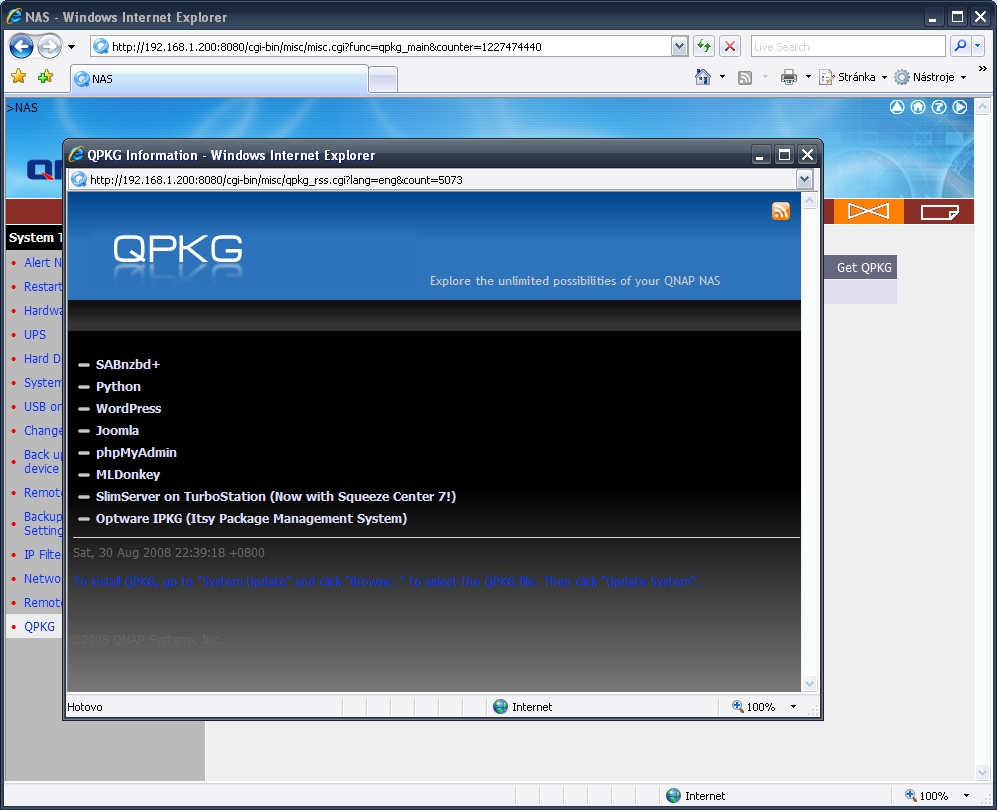Open the WordPress package entry
The width and height of the screenshot is (997, 810).
point(128,408)
